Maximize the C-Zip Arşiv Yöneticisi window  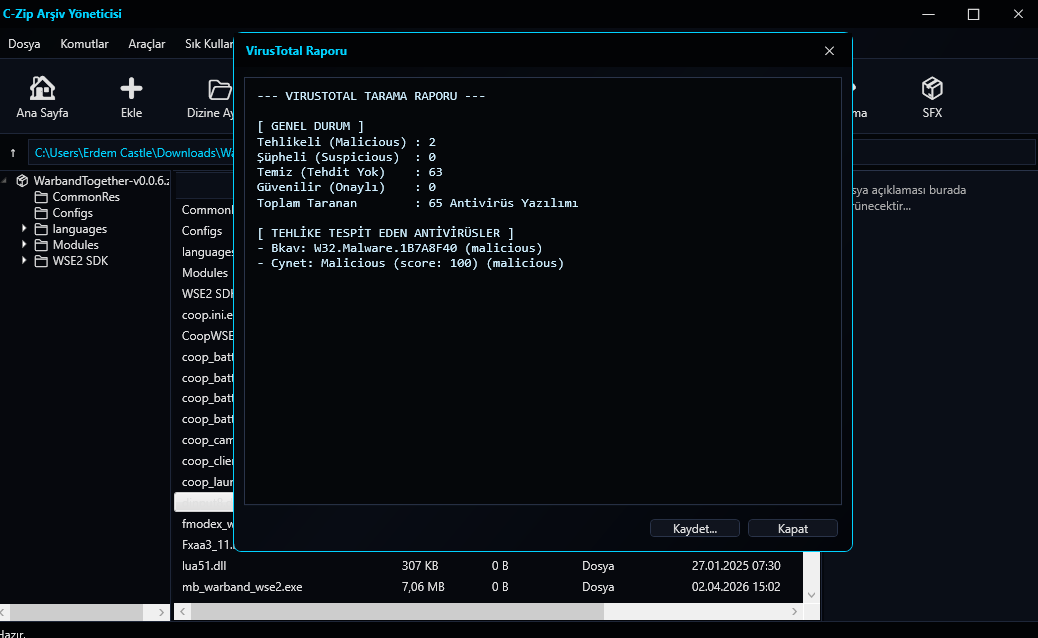(x=973, y=14)
